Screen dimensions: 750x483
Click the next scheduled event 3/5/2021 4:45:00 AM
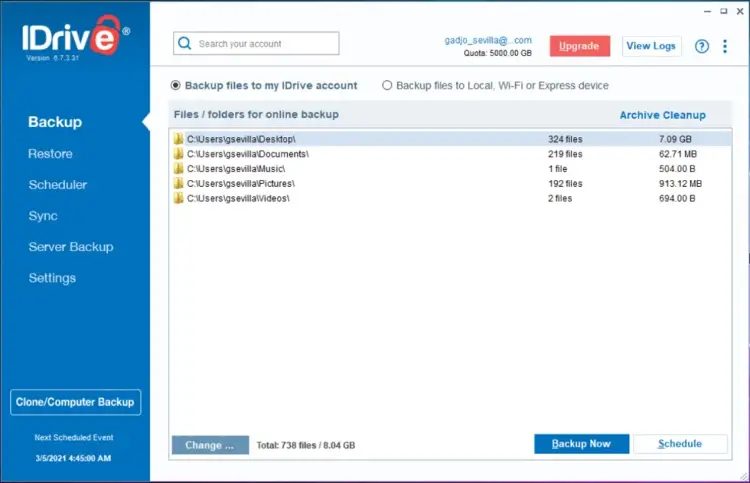[x=73, y=458]
